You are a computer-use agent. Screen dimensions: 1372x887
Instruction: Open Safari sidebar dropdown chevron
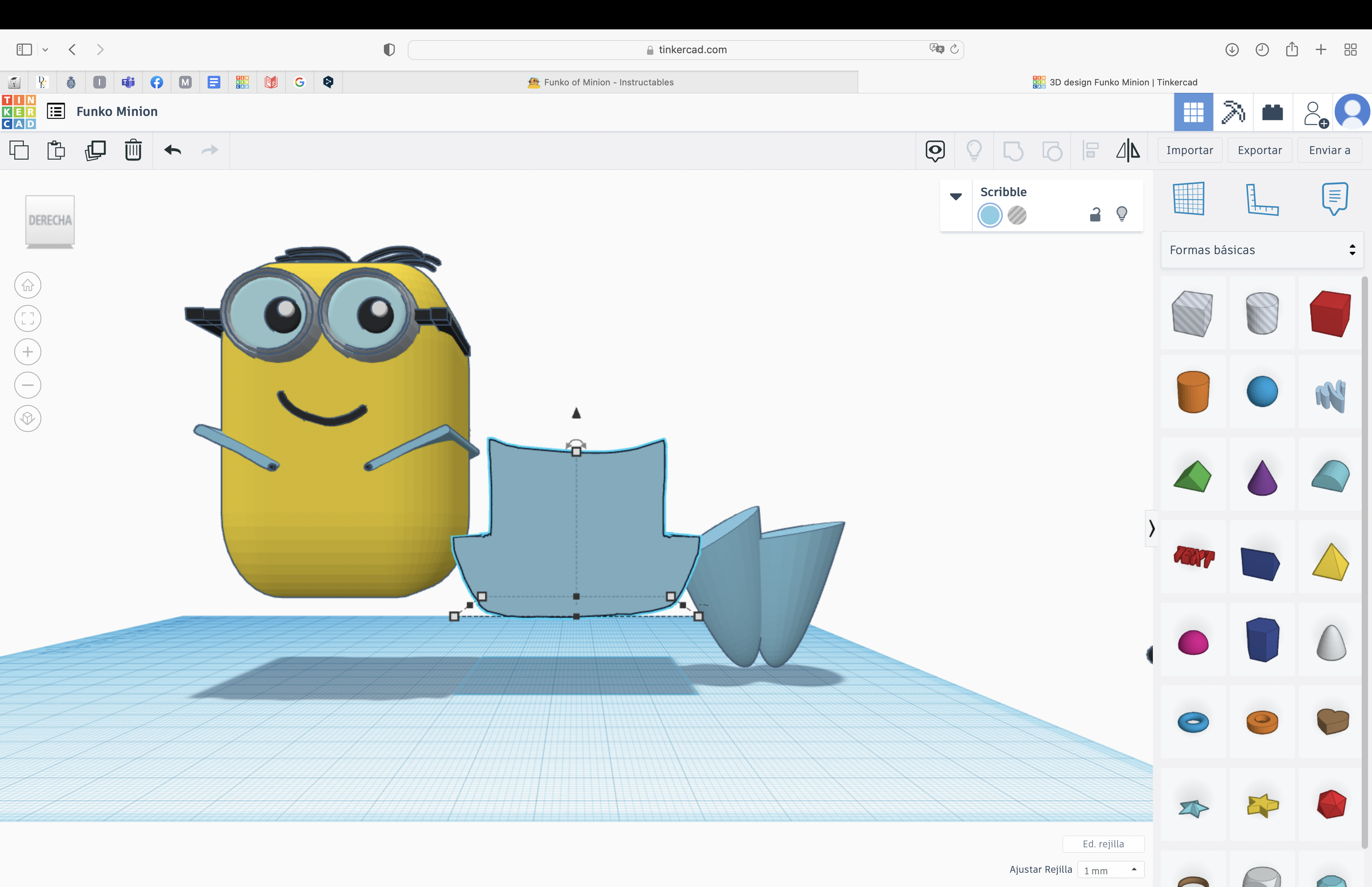tap(45, 50)
